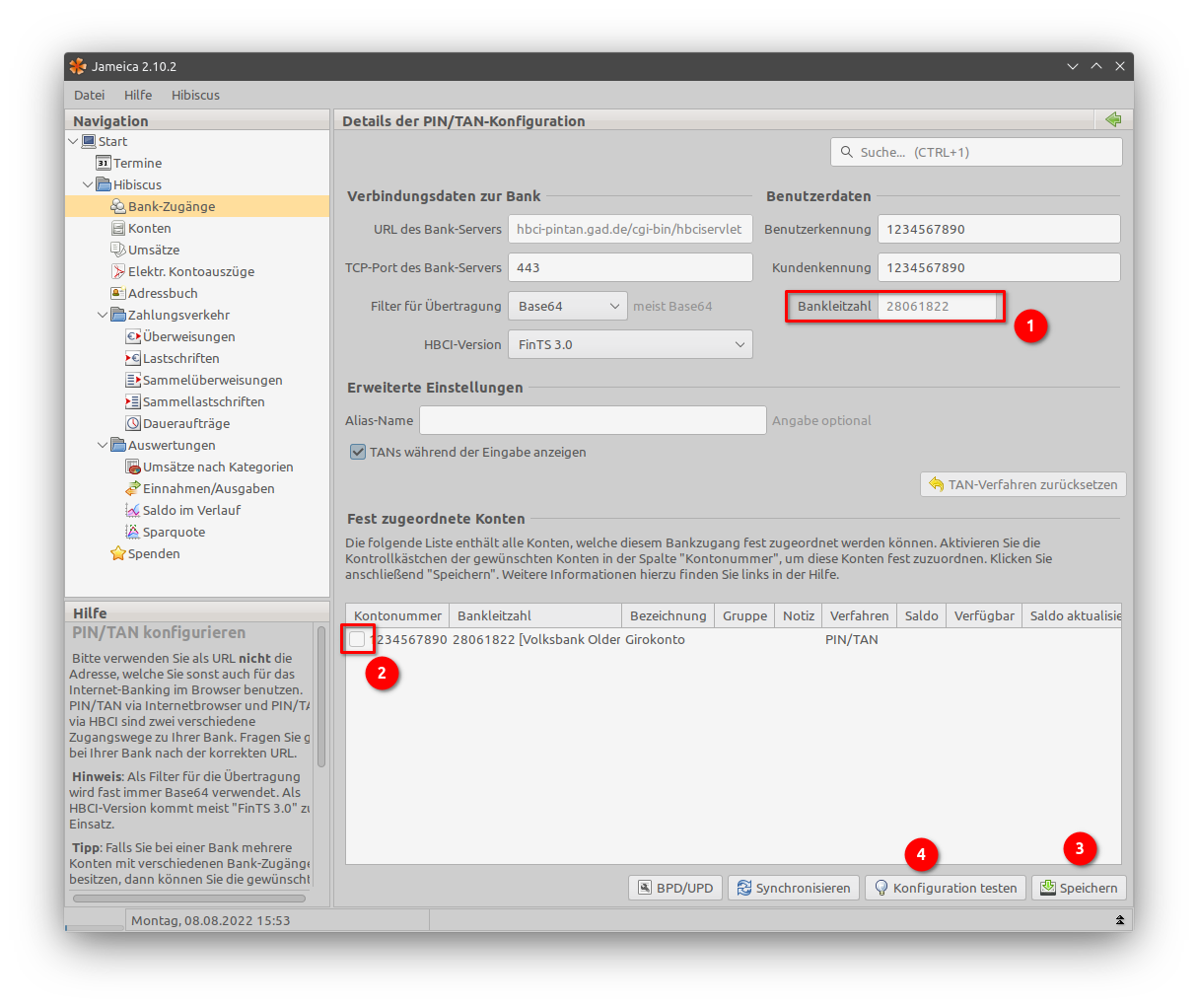The image size is (1198, 1008).
Task: Click the URL des Bank-Servers field
Action: coord(630,229)
